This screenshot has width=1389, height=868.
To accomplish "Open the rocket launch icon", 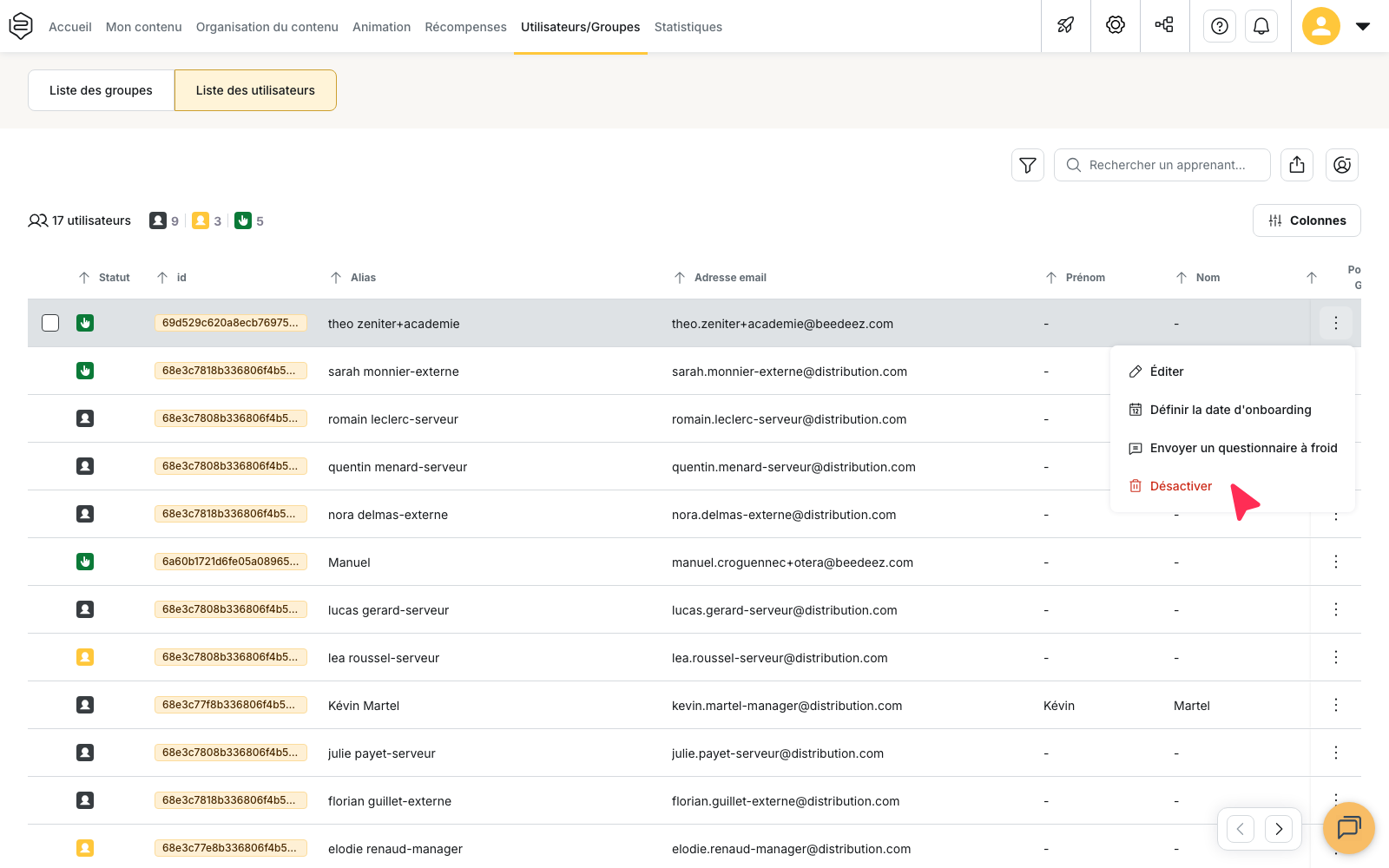I will (x=1066, y=25).
